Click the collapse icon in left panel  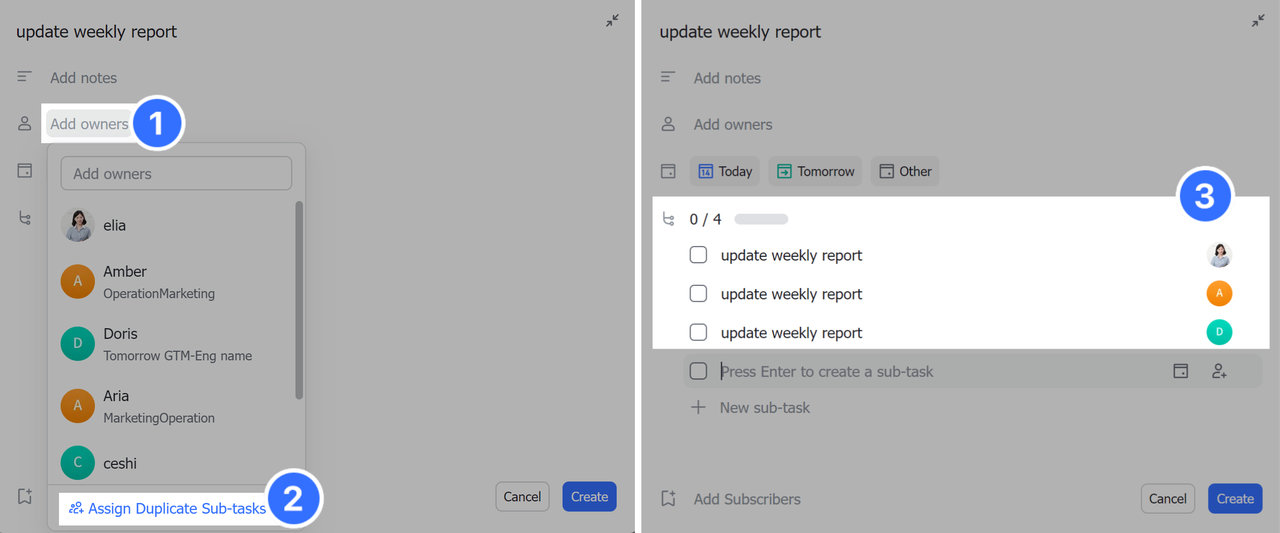[612, 21]
